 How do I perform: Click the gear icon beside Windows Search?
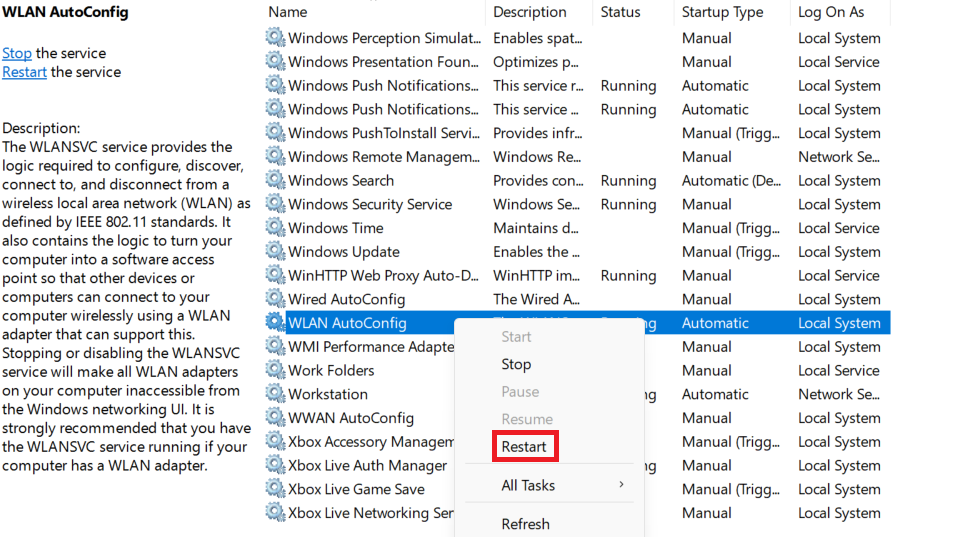click(x=275, y=181)
